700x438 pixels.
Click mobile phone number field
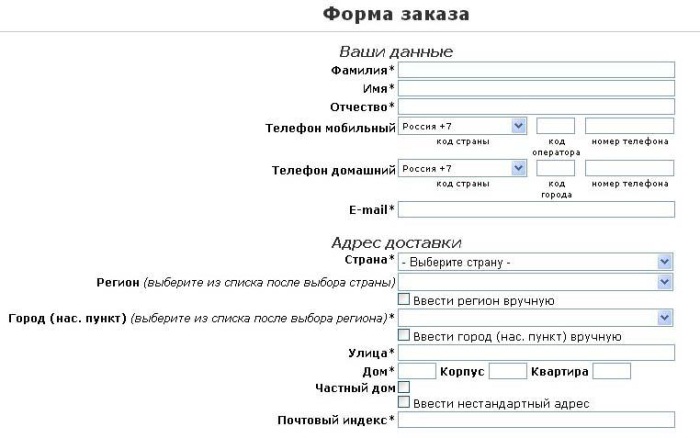pyautogui.click(x=629, y=126)
